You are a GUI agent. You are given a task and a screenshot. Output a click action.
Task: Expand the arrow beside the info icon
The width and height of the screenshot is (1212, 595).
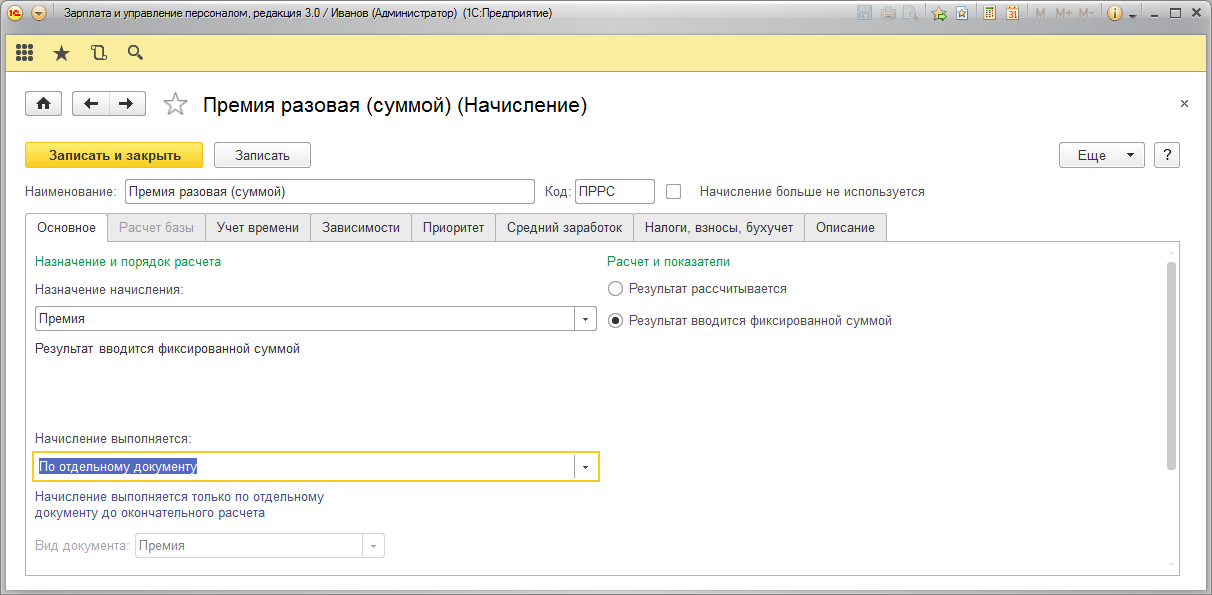(1133, 14)
